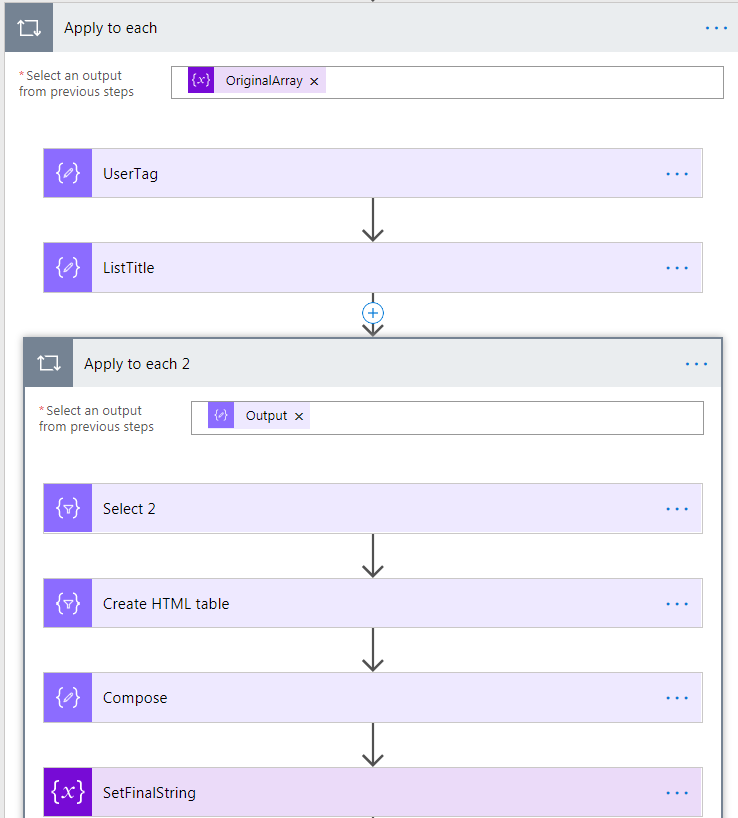Click the Output selection input field
The width and height of the screenshot is (738, 818).
click(500, 417)
